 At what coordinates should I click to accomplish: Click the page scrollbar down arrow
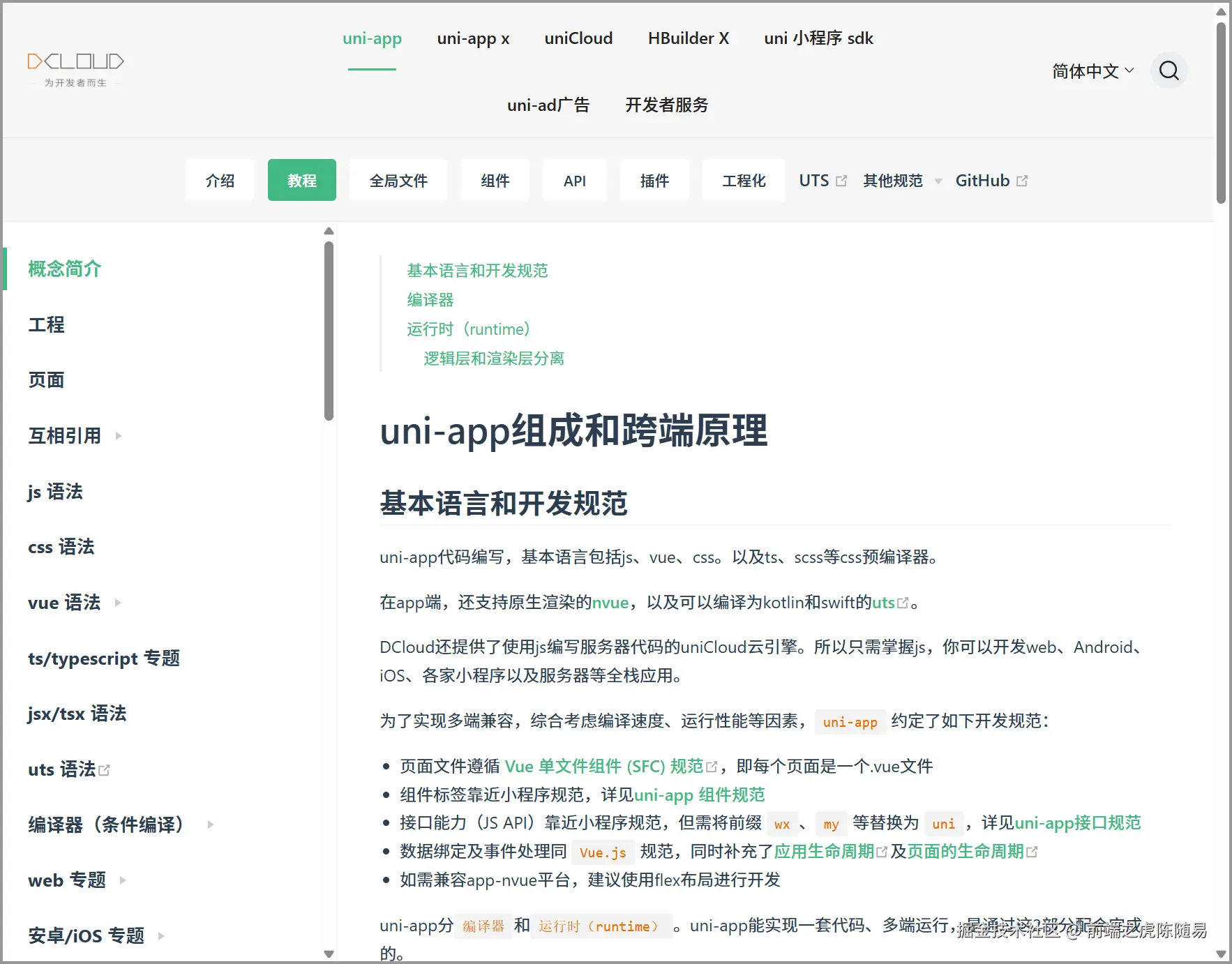coord(1221,954)
